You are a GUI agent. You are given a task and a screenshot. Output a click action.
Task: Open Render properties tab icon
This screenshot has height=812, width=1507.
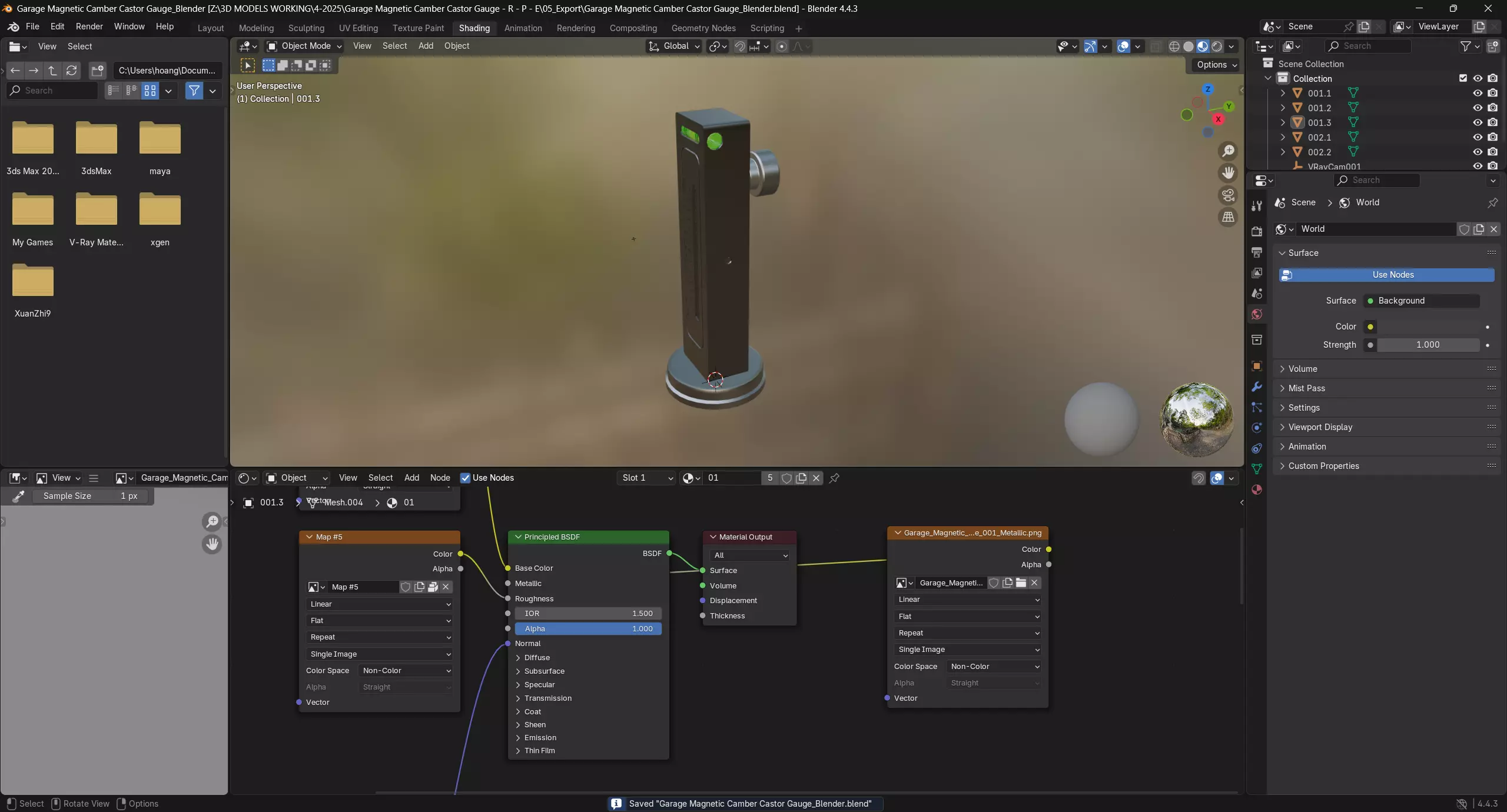pos(1257,231)
